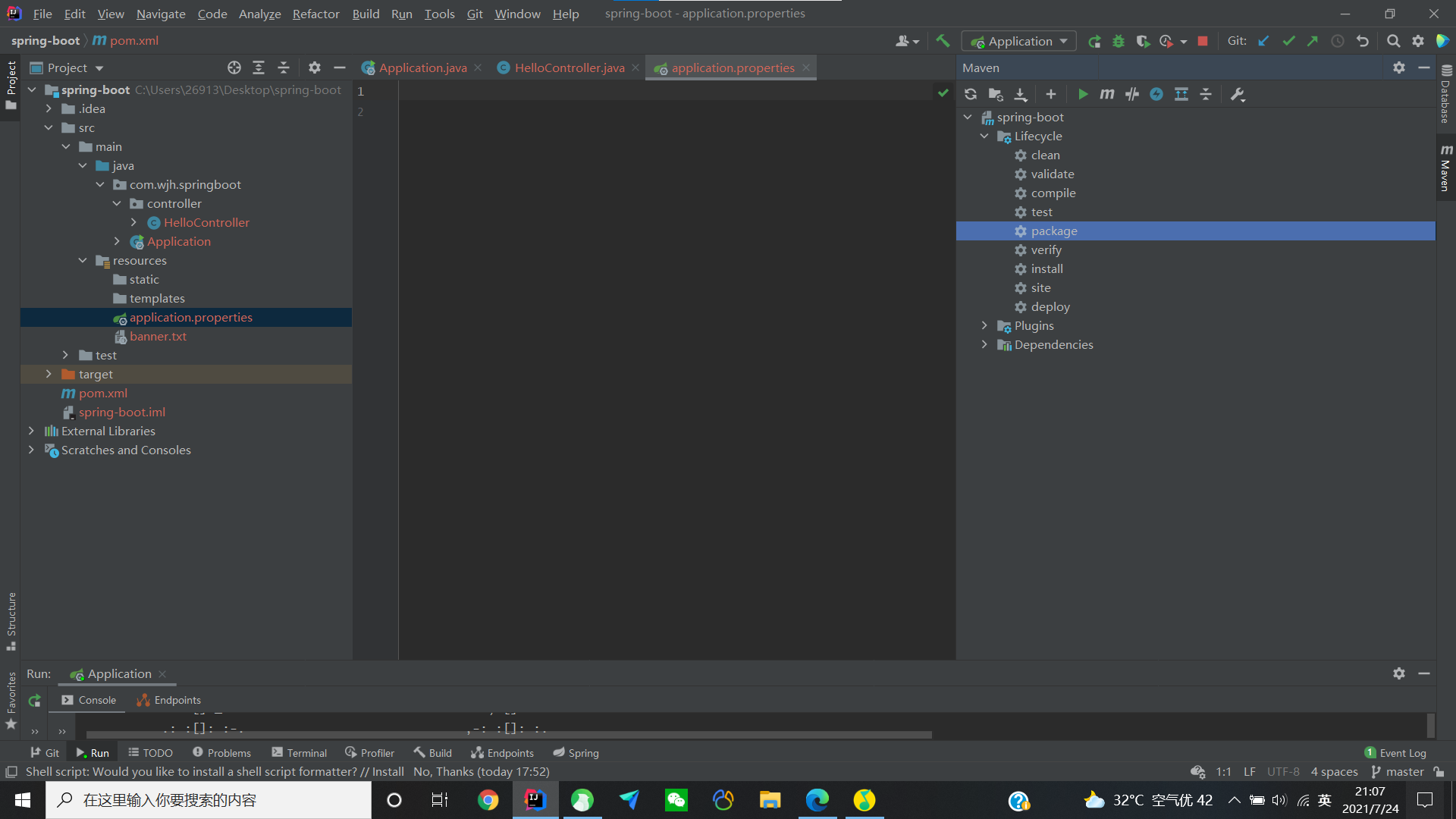Image resolution: width=1456 pixels, height=819 pixels.
Task: Toggle the Database tool window on right edge
Action: pos(1445,94)
